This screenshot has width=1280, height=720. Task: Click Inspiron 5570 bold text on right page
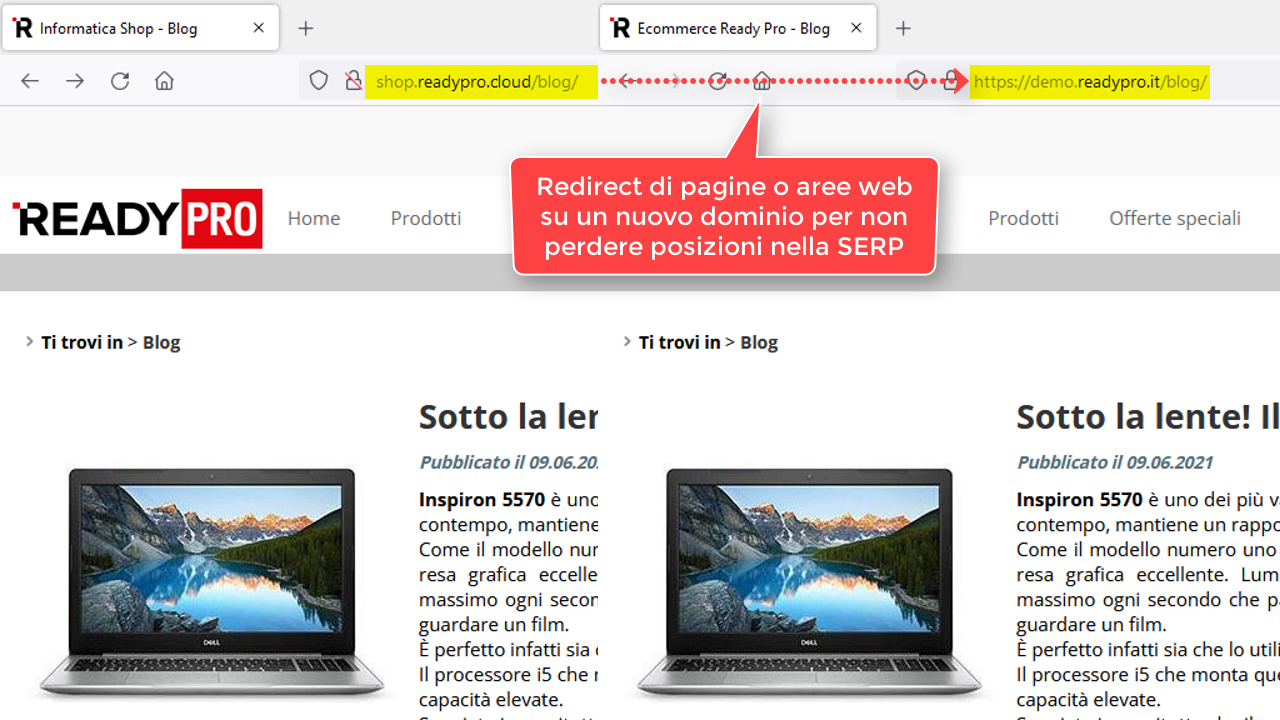(1079, 499)
